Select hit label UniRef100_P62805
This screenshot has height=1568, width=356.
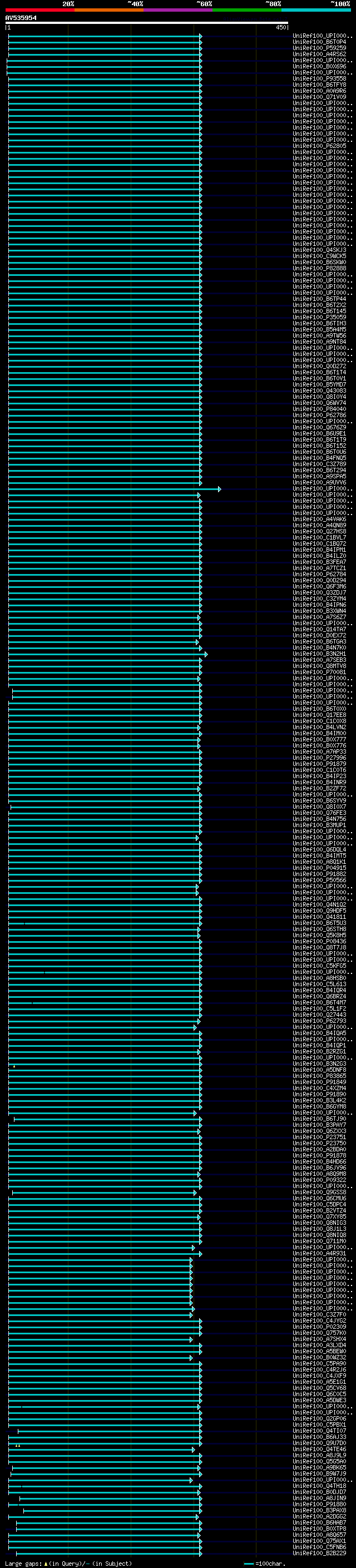[x=319, y=146]
